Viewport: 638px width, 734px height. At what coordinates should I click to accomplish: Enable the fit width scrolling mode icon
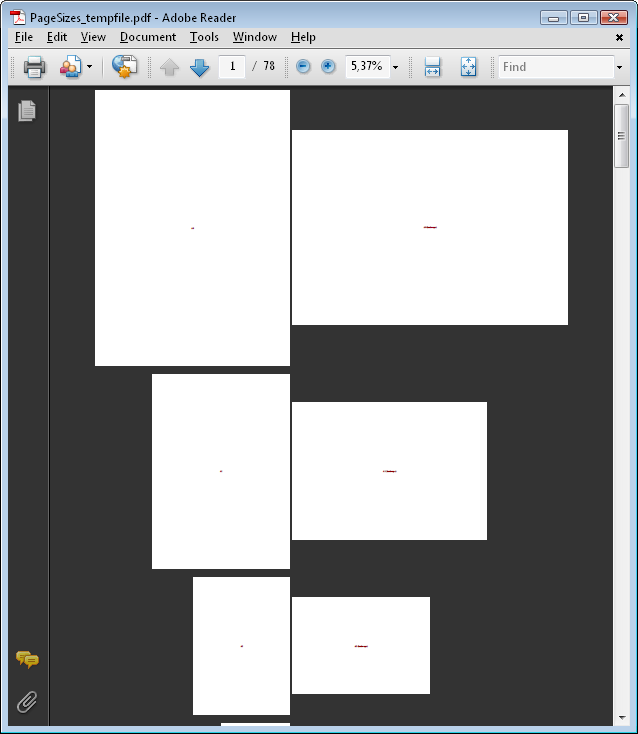[432, 67]
